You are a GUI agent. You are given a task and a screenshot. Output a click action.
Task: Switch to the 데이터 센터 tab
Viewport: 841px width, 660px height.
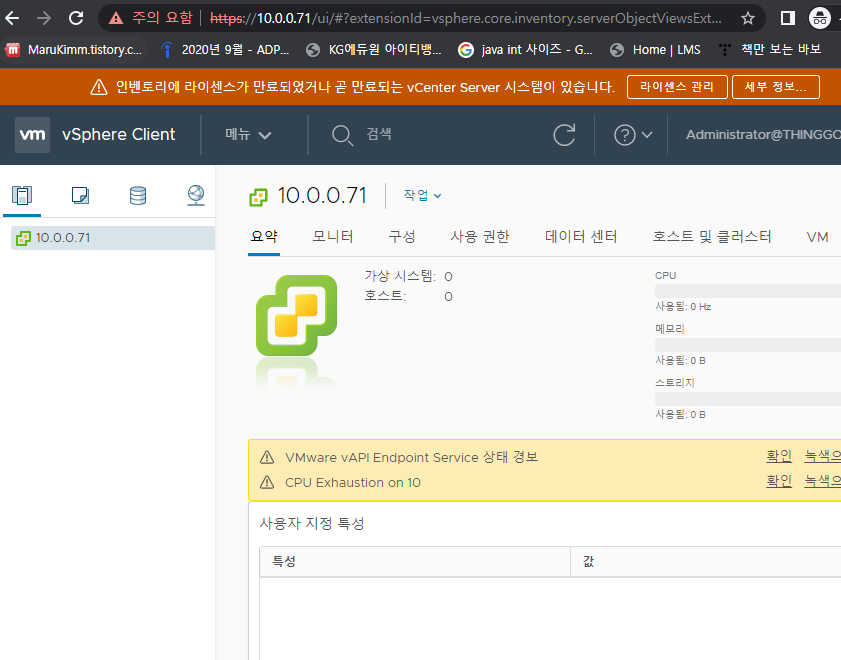pyautogui.click(x=581, y=237)
